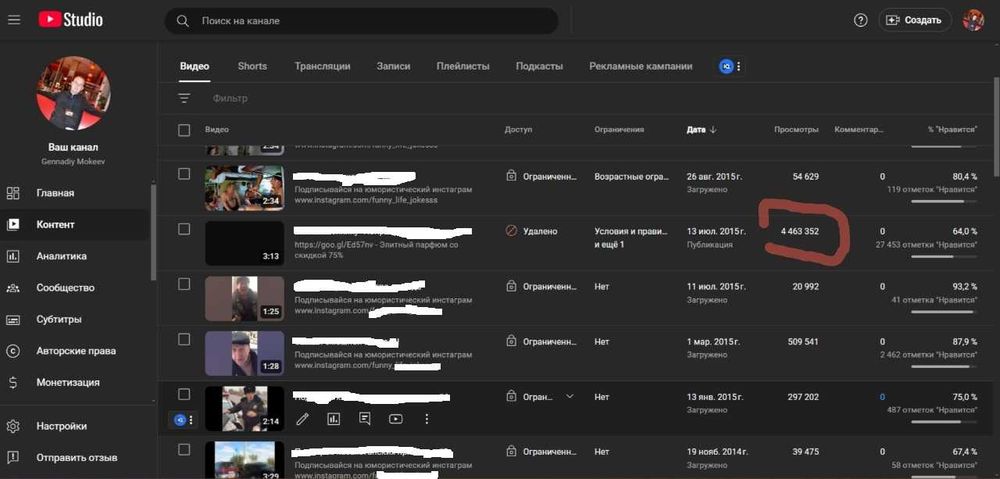The height and width of the screenshot is (479, 1000).
Task: Open the Авторские права copyright icon
Action: click(13, 351)
